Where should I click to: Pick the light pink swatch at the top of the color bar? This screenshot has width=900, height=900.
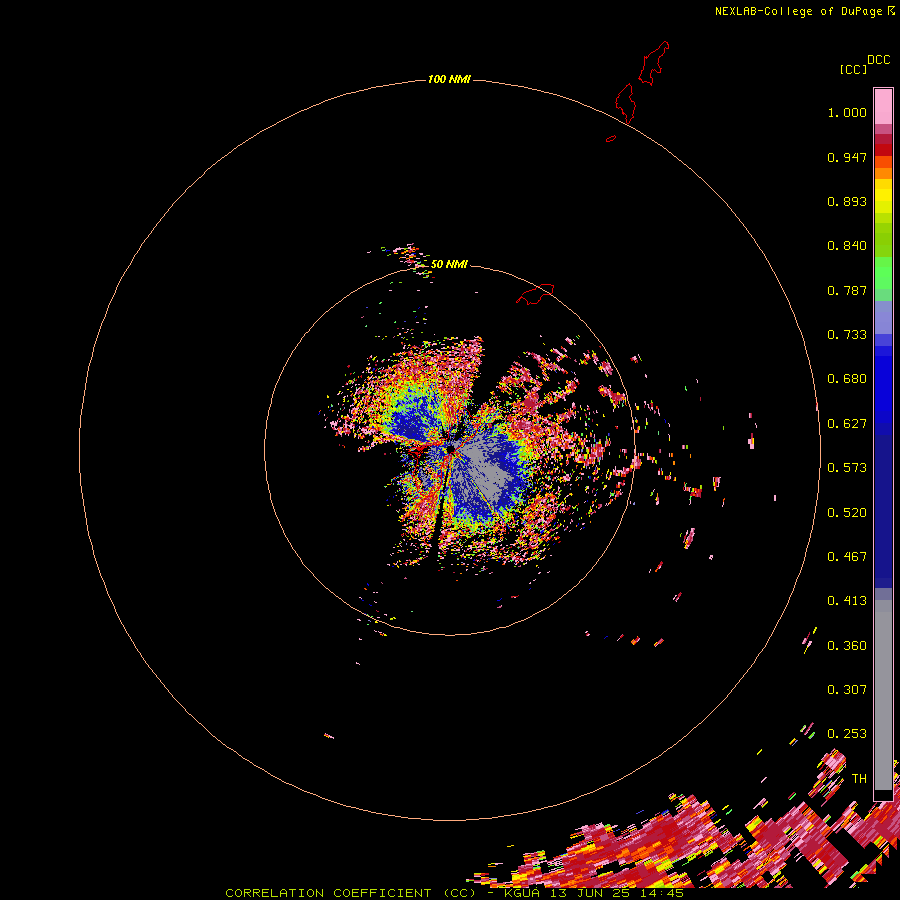click(883, 106)
